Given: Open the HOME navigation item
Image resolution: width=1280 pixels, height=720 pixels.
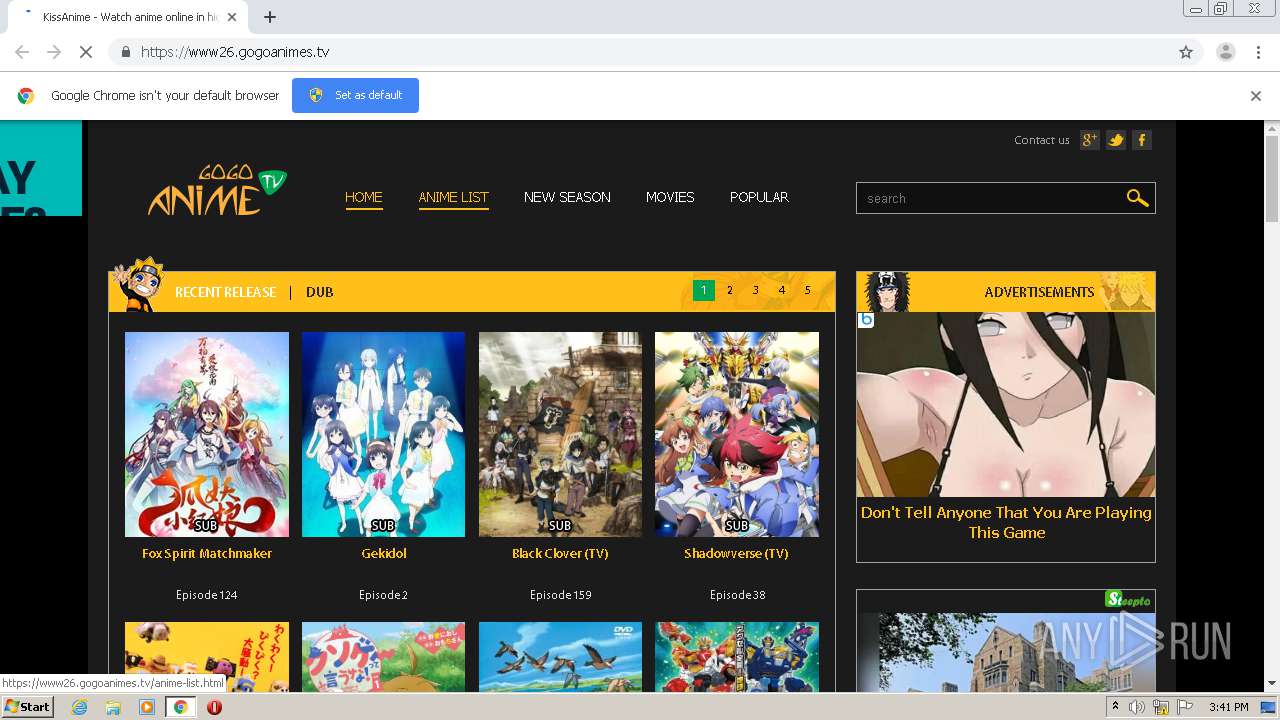Looking at the screenshot, I should tap(364, 197).
